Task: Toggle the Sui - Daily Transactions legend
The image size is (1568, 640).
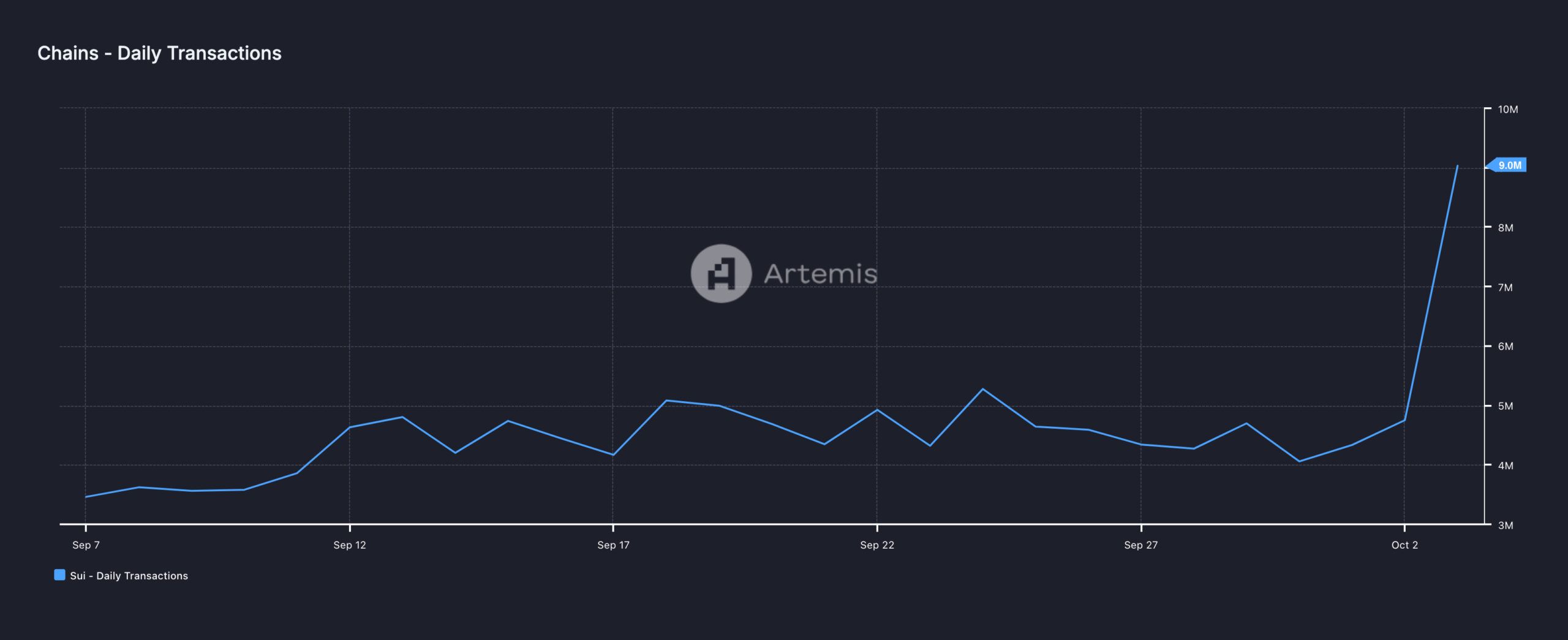Action: coord(121,576)
